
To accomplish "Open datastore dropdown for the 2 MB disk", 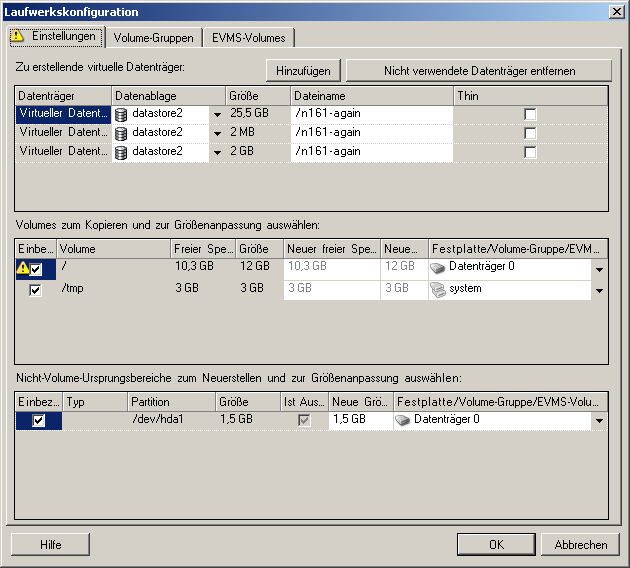I will tap(218, 134).
